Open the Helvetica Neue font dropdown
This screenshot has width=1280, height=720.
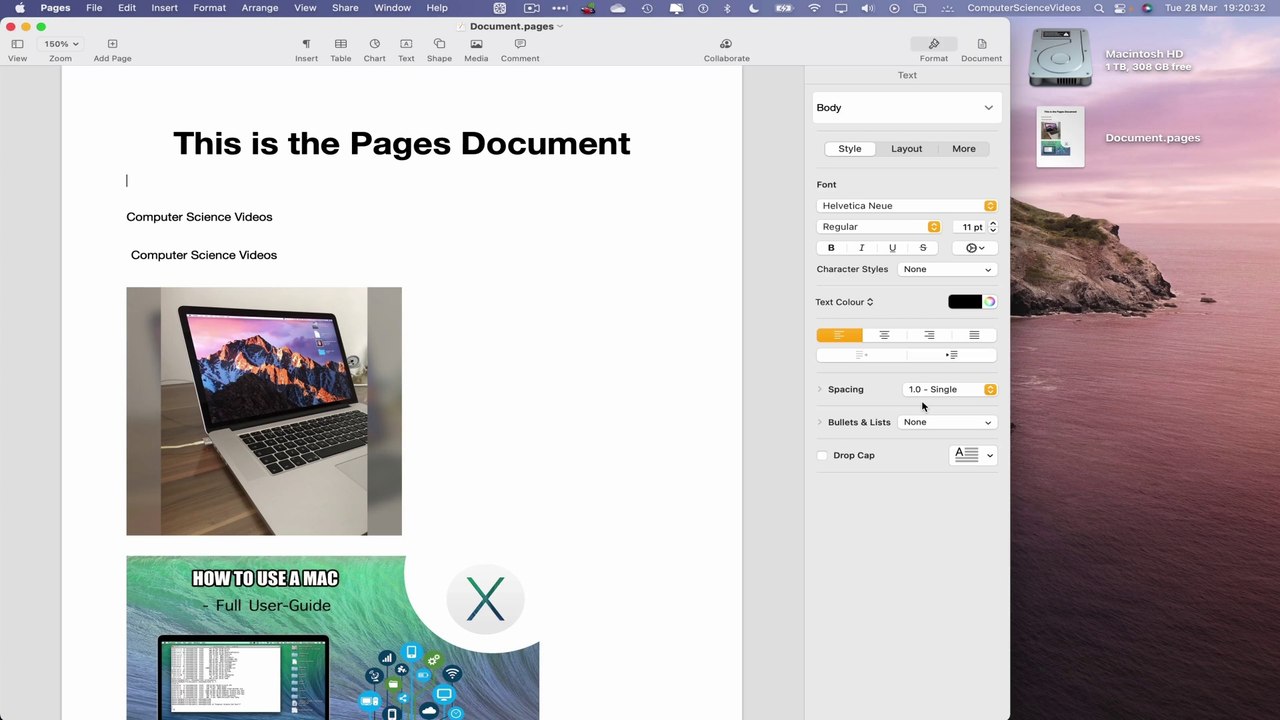pos(906,206)
